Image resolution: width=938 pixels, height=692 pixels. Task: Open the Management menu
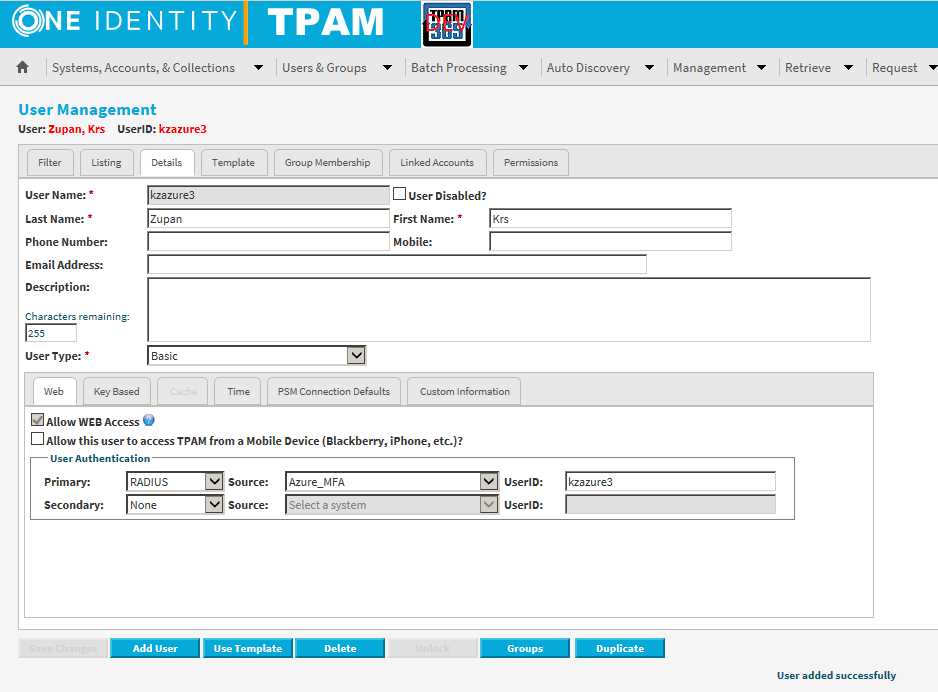click(720, 68)
